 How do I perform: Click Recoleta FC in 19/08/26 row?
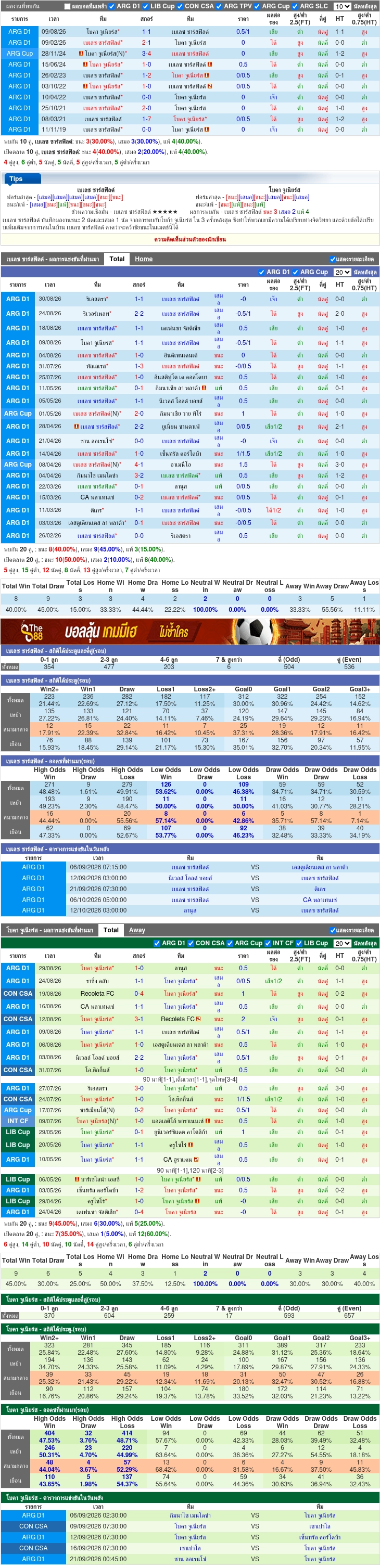pyautogui.click(x=97, y=993)
